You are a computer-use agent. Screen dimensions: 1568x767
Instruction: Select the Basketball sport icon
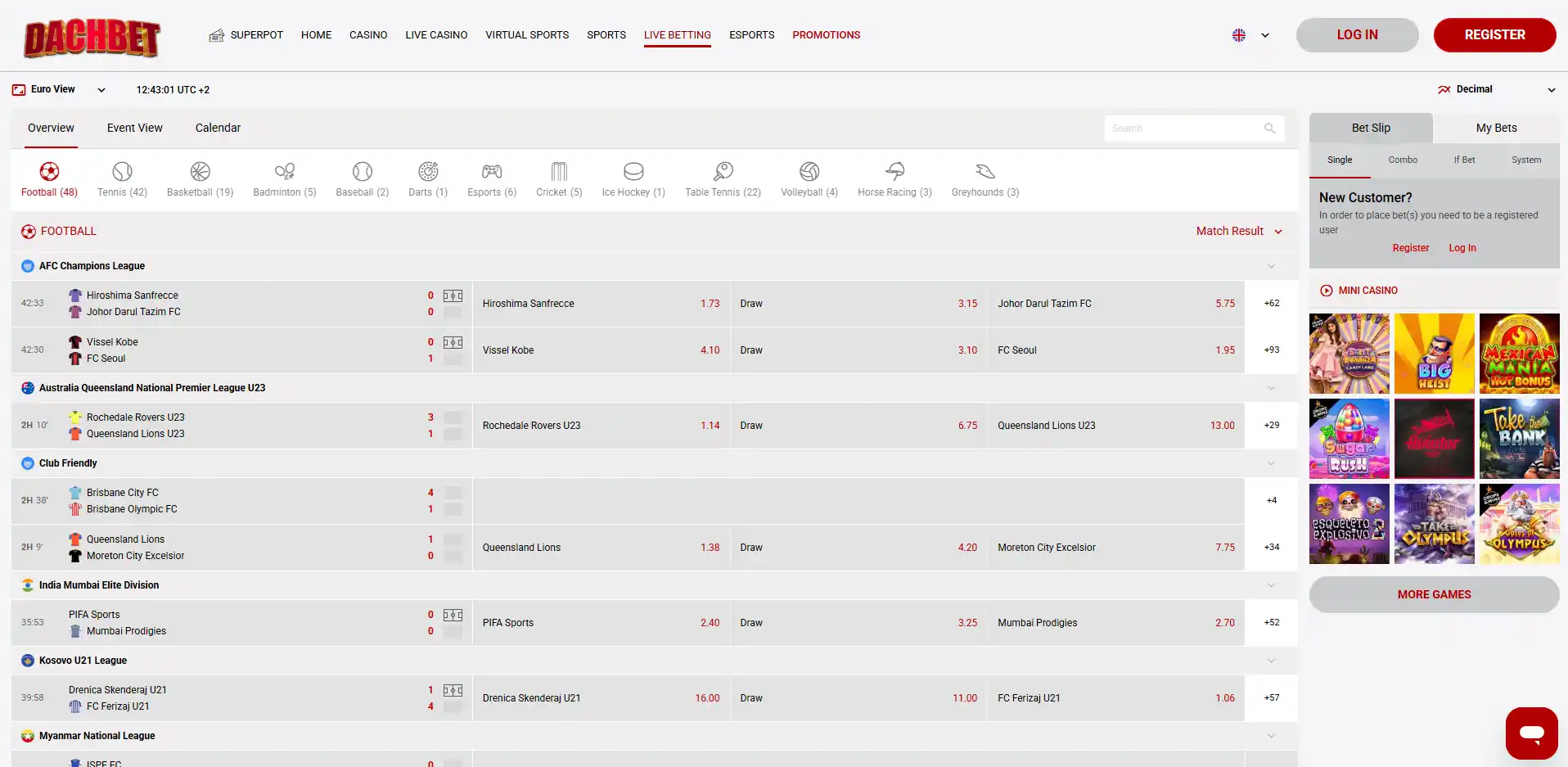(200, 171)
